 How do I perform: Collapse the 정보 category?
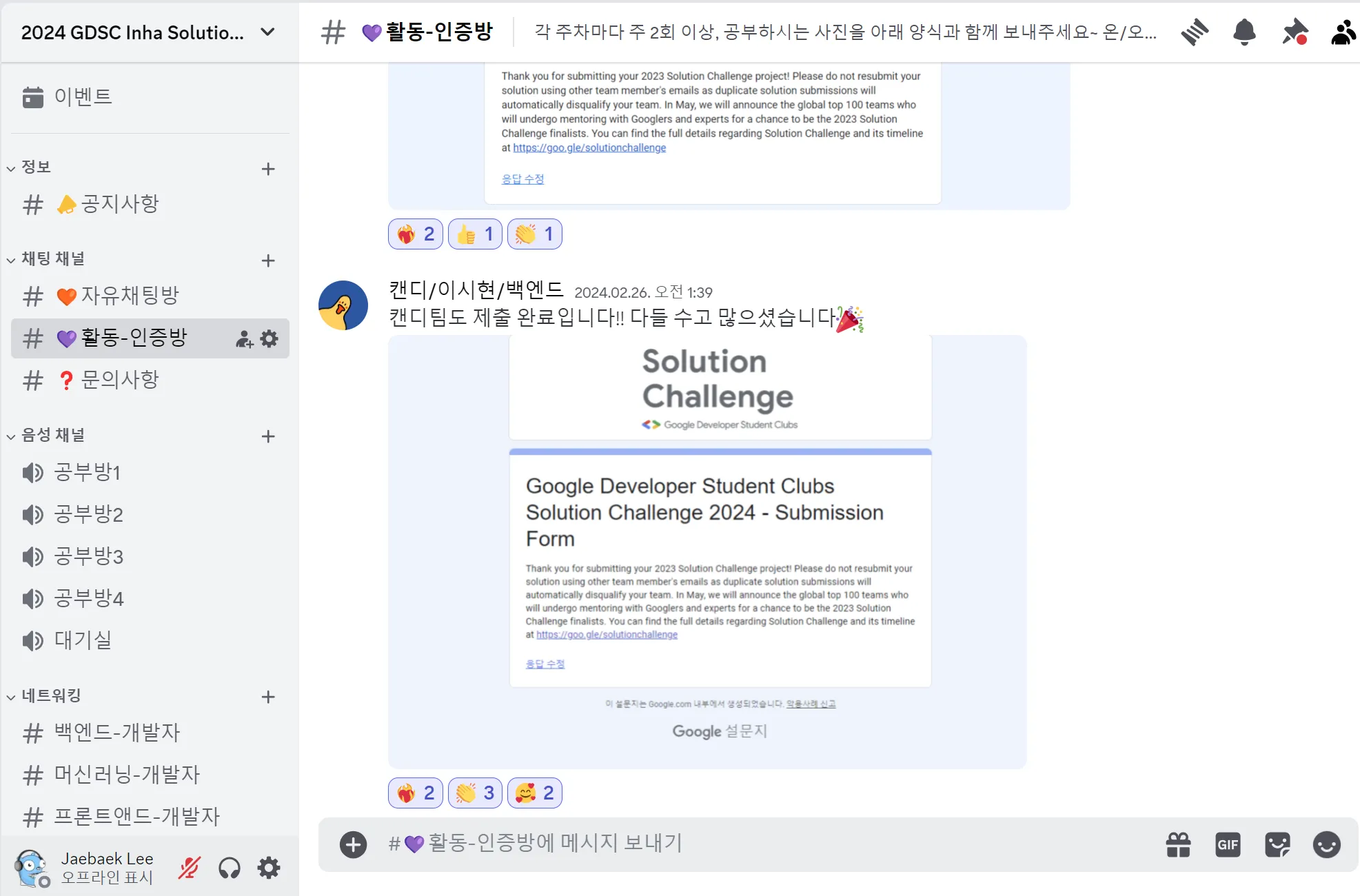[29, 167]
